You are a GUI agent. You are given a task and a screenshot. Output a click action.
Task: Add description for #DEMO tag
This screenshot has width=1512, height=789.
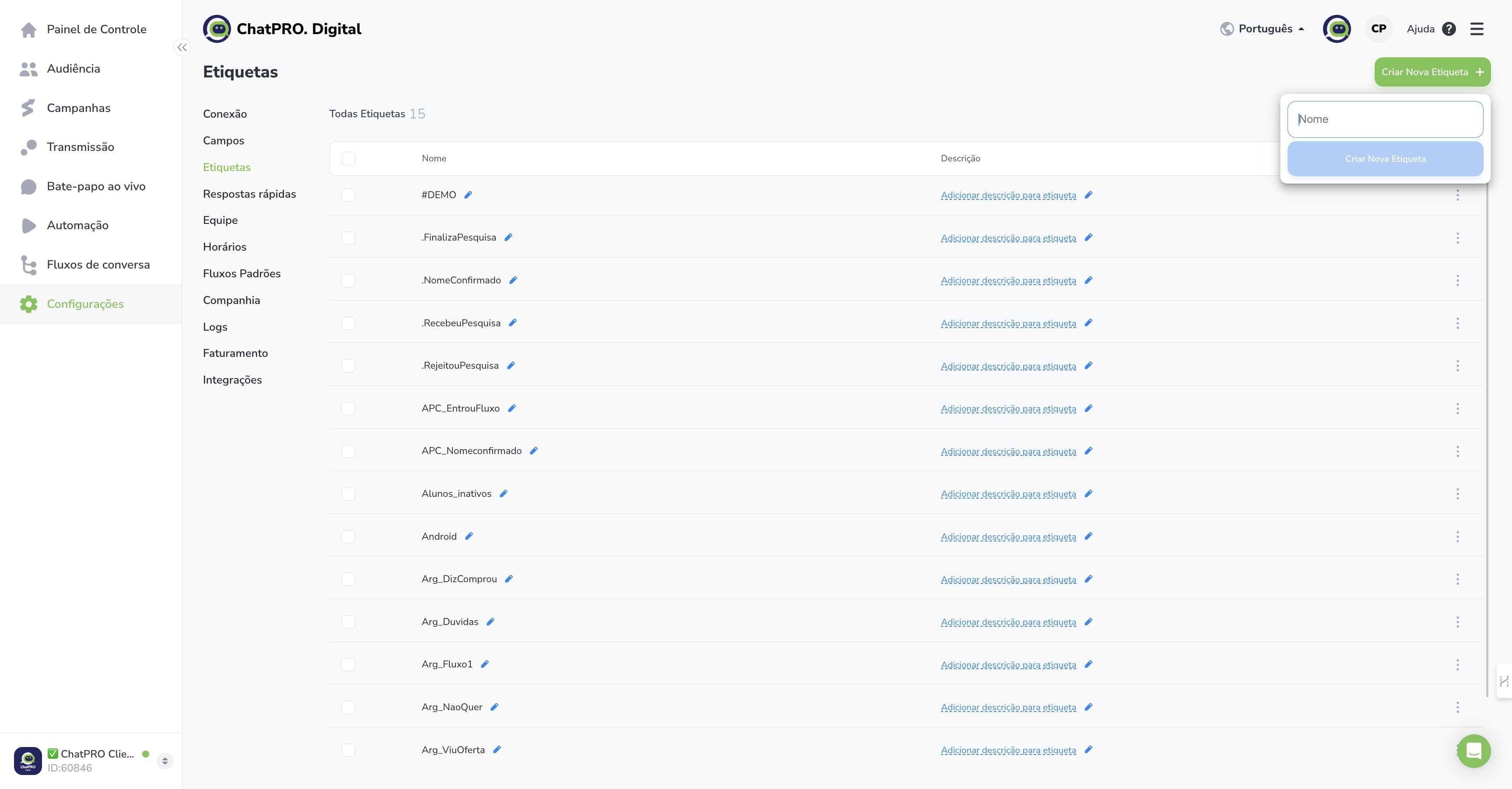pyautogui.click(x=1008, y=196)
